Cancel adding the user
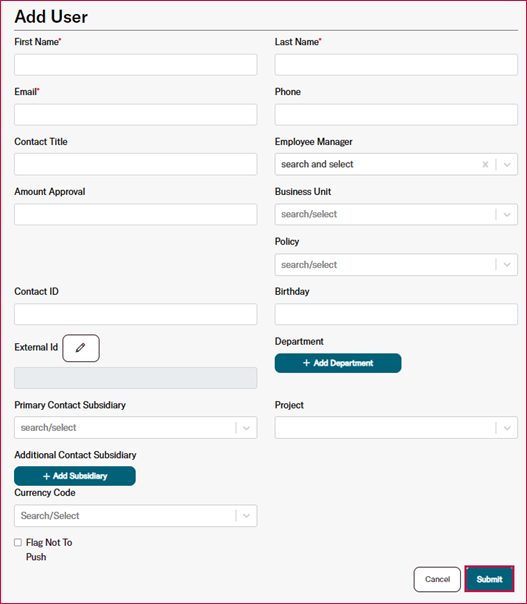527x604 pixels. [x=437, y=579]
